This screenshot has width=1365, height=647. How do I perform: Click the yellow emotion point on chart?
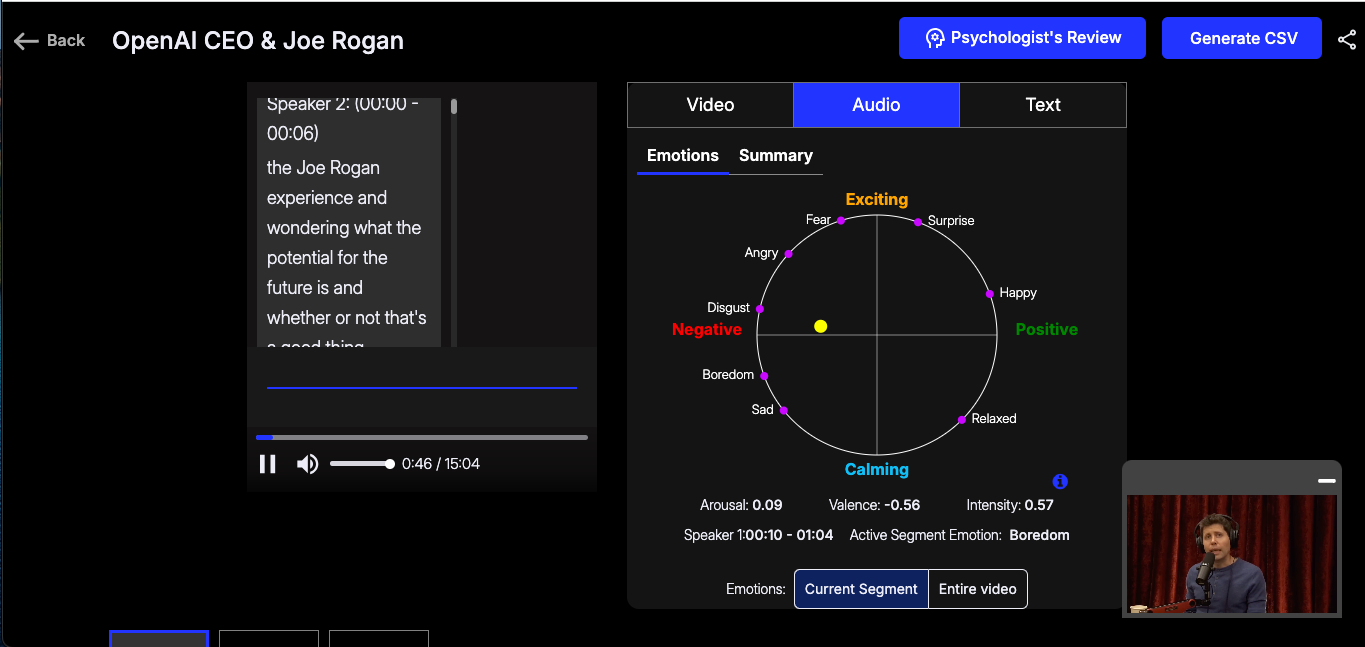coord(821,326)
